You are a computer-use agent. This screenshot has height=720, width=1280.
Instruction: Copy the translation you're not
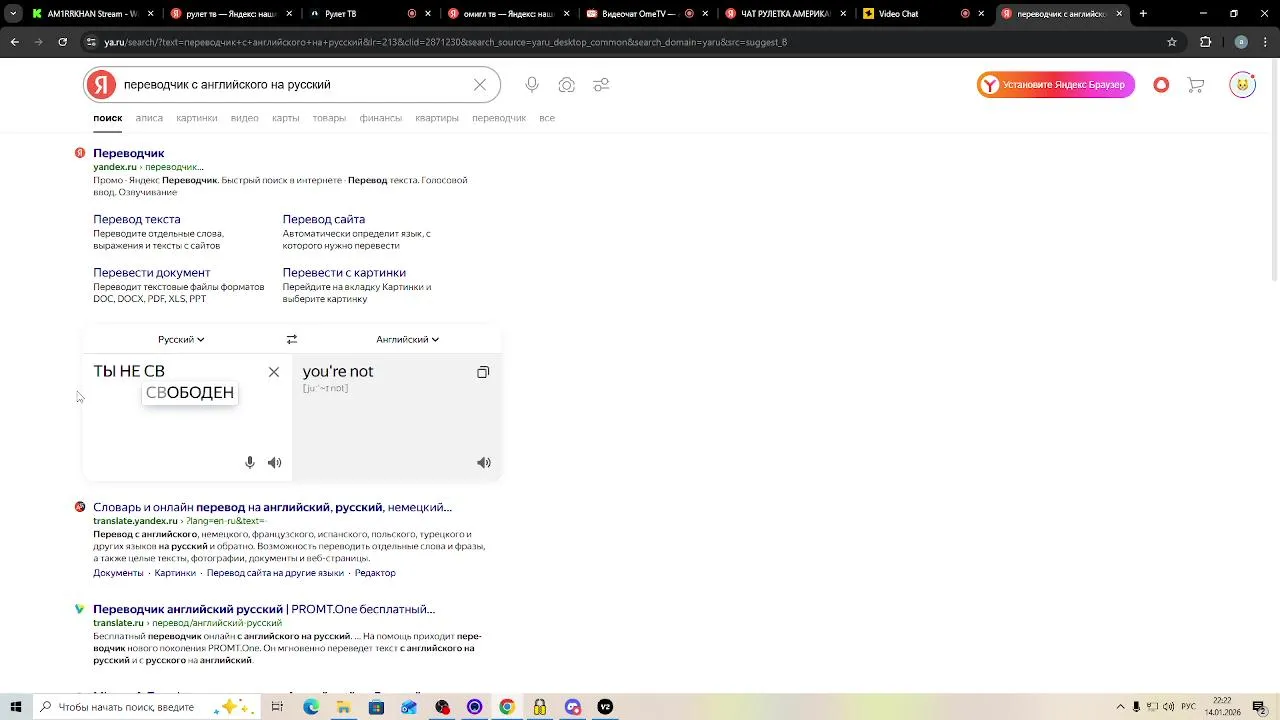[x=483, y=372]
